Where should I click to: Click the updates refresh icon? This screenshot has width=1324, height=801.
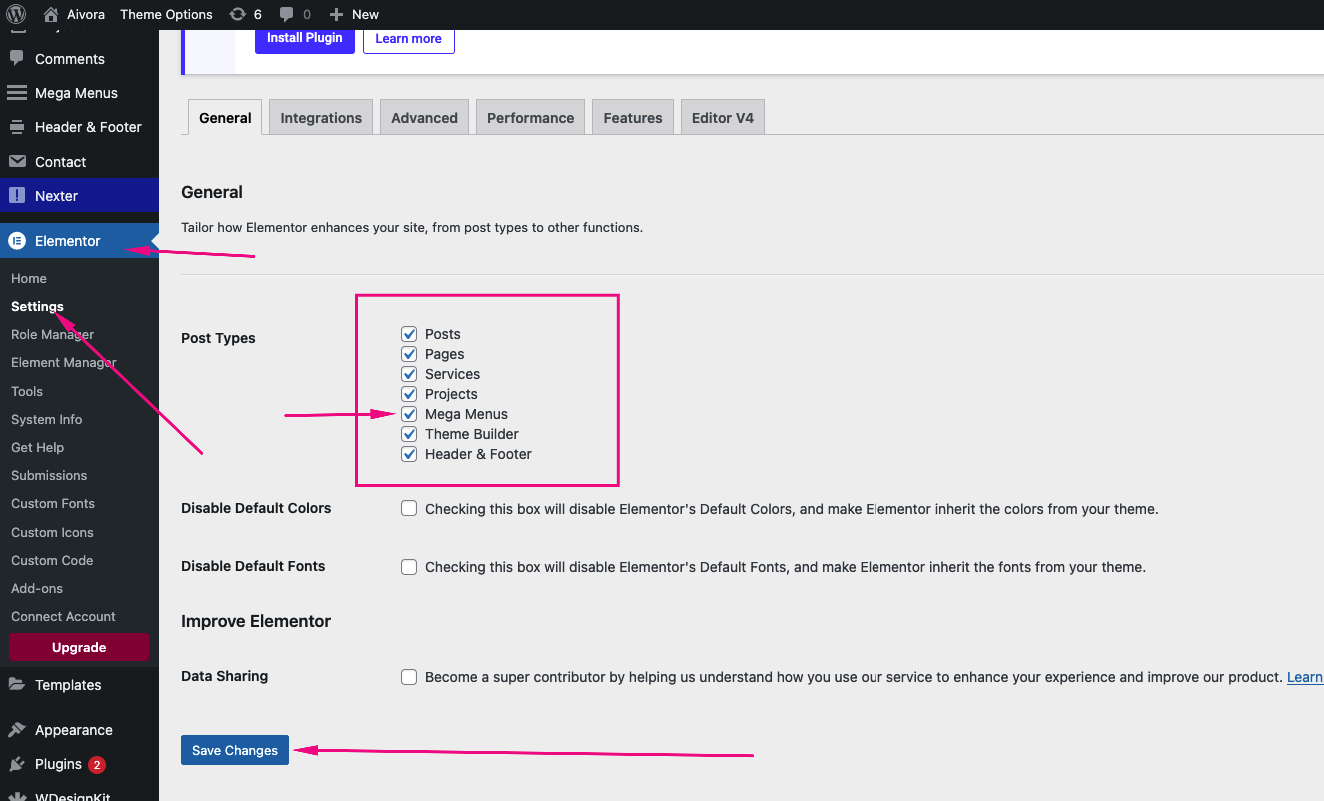pos(237,14)
